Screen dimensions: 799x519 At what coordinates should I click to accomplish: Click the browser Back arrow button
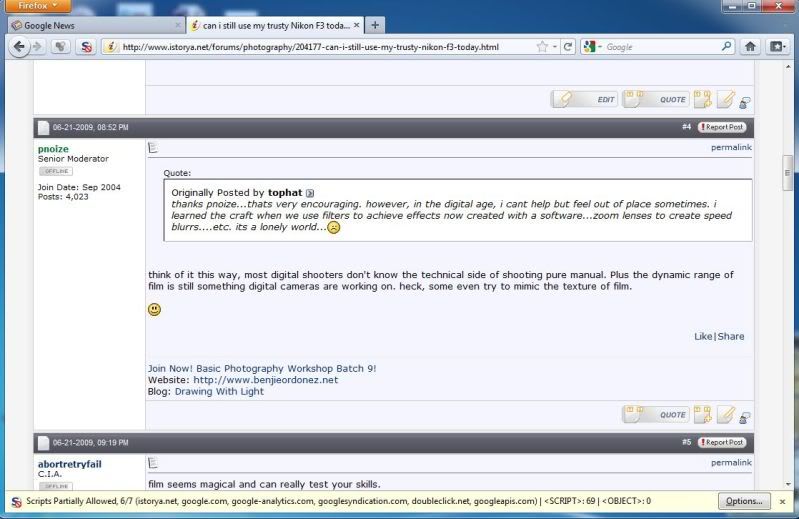(x=19, y=46)
